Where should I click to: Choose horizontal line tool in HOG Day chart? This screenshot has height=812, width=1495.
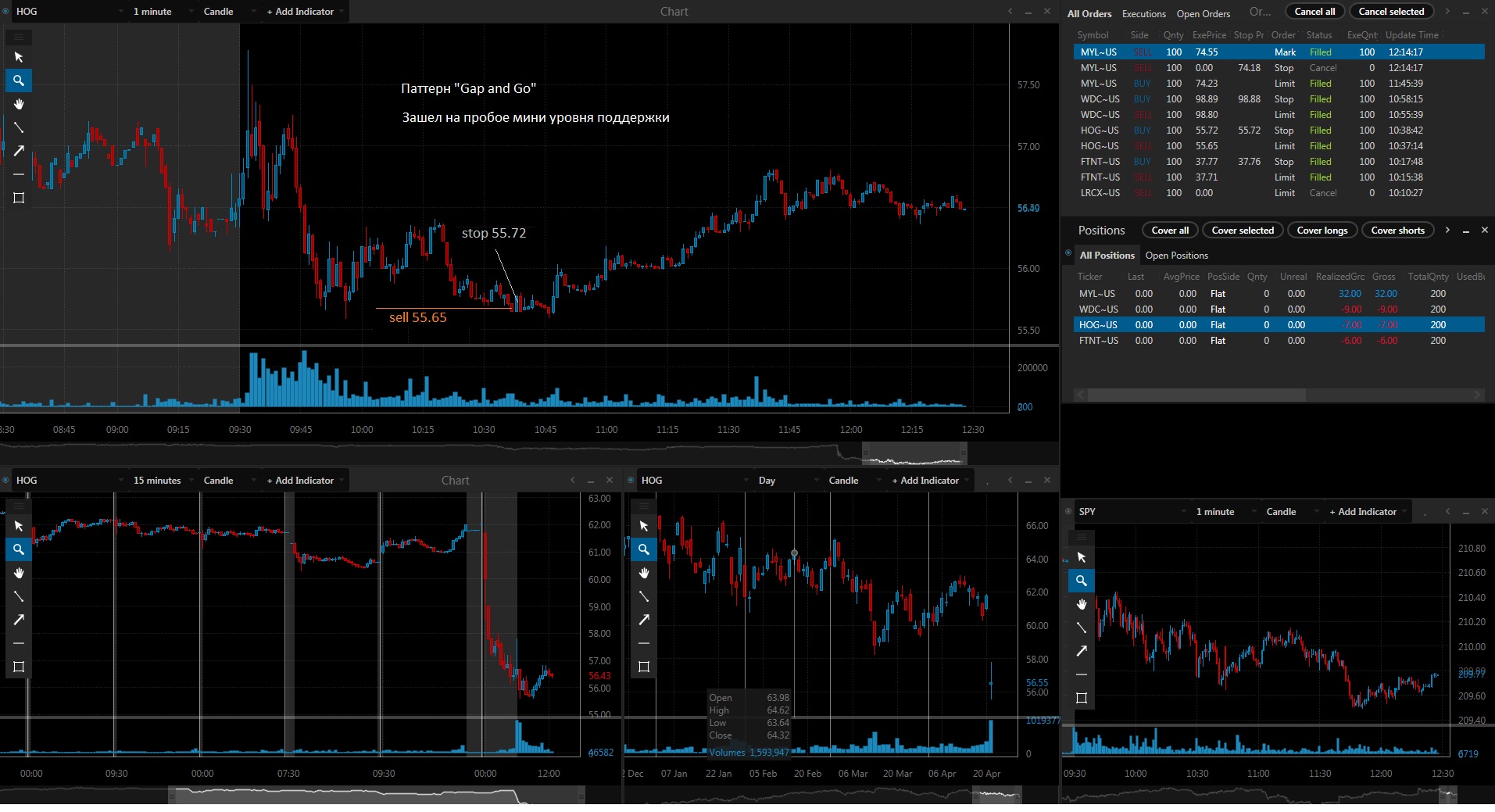click(644, 643)
